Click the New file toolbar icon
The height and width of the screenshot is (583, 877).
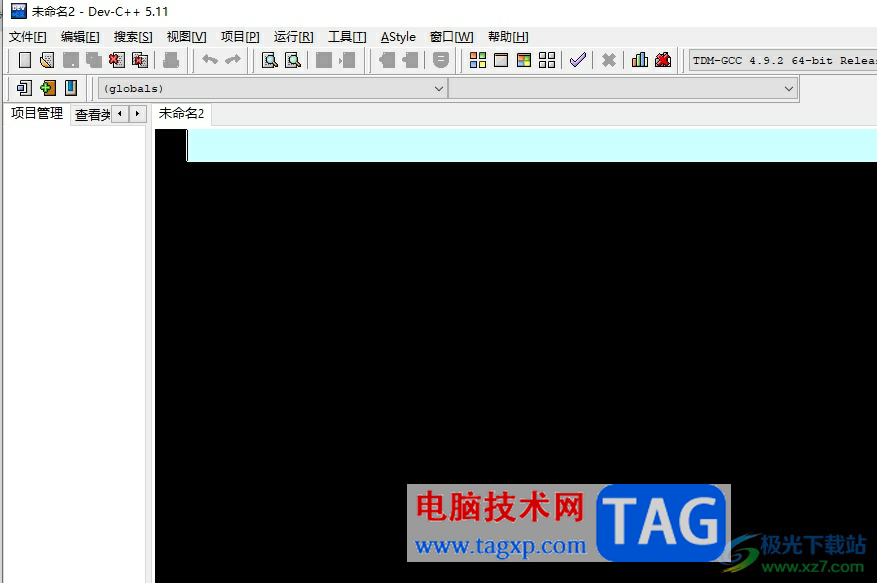[25, 60]
